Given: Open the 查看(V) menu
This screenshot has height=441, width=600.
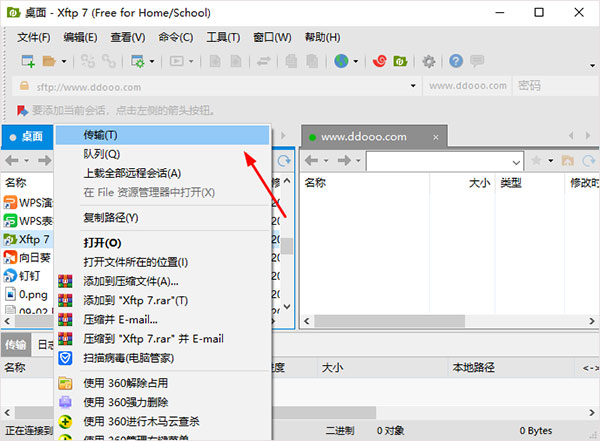Looking at the screenshot, I should 128,38.
